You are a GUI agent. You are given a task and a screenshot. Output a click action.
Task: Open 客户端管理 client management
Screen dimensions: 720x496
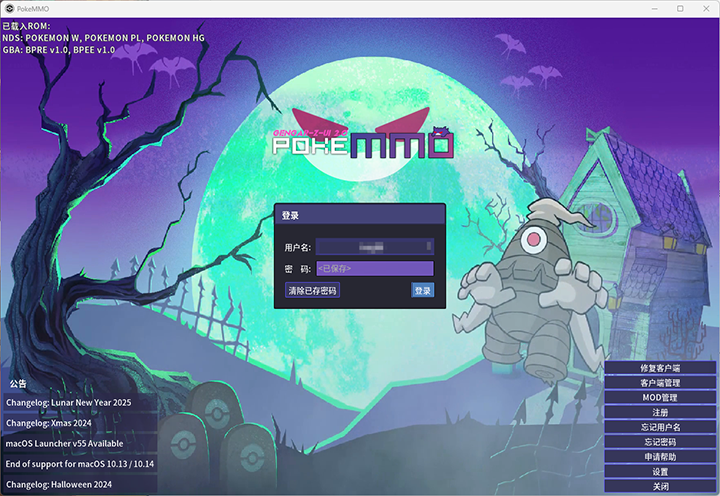pos(660,383)
